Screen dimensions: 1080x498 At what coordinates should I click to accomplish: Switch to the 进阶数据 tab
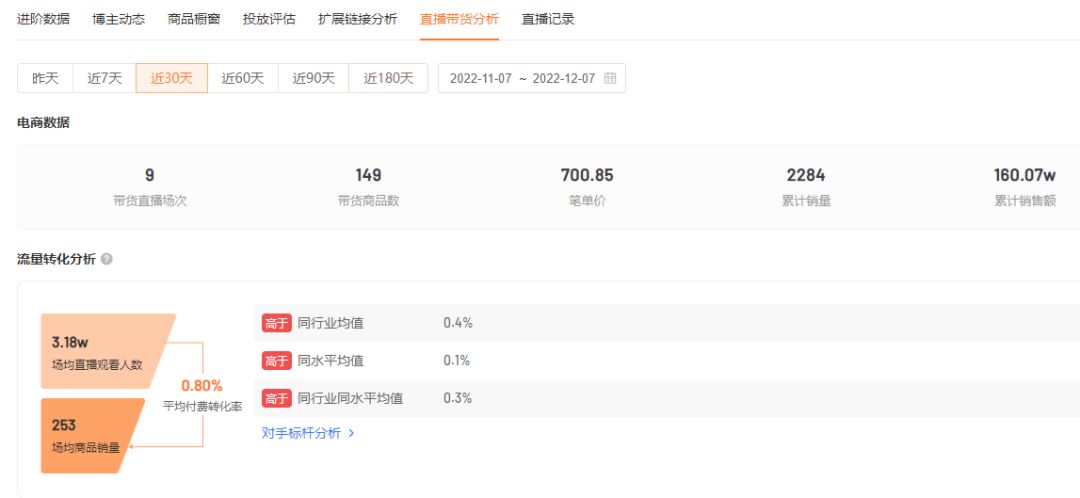pyautogui.click(x=43, y=19)
